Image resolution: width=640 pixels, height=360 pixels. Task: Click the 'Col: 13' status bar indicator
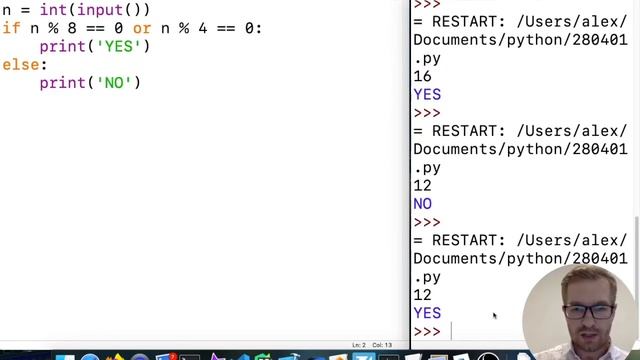pyautogui.click(x=382, y=345)
